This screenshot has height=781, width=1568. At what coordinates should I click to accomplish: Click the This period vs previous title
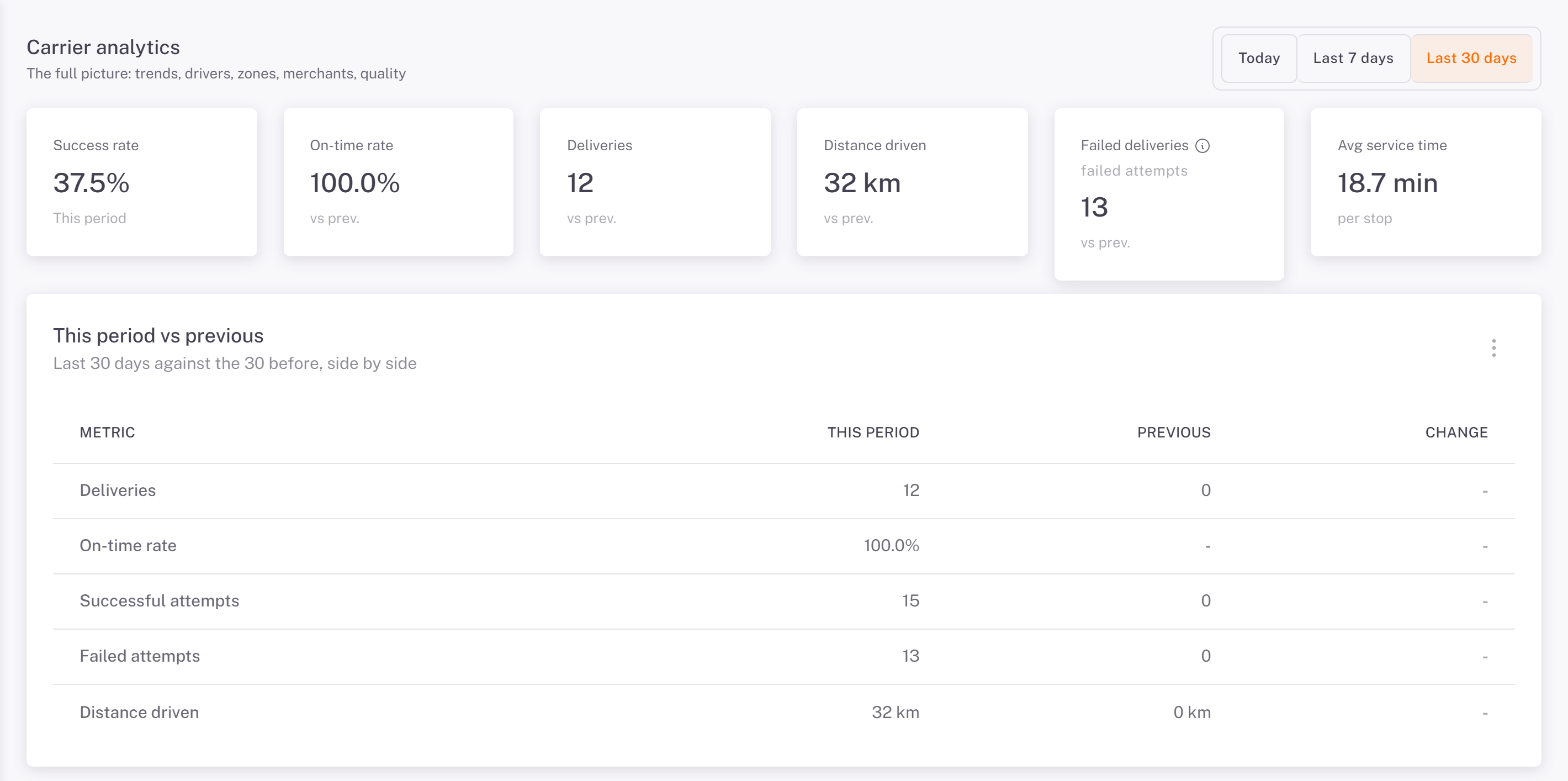click(x=158, y=335)
